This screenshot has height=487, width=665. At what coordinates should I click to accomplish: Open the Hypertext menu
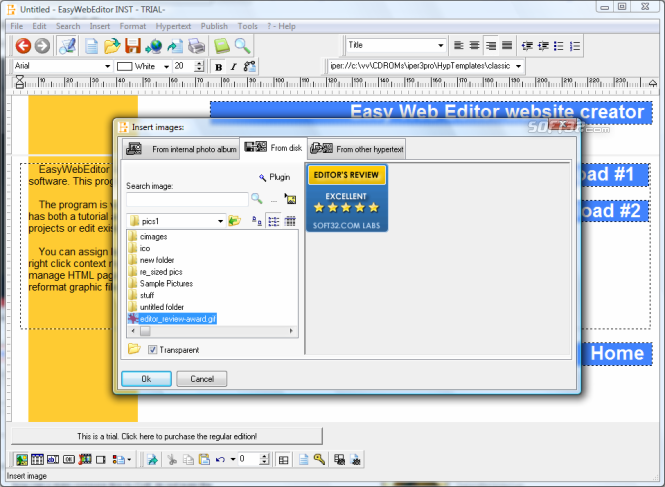coord(173,26)
